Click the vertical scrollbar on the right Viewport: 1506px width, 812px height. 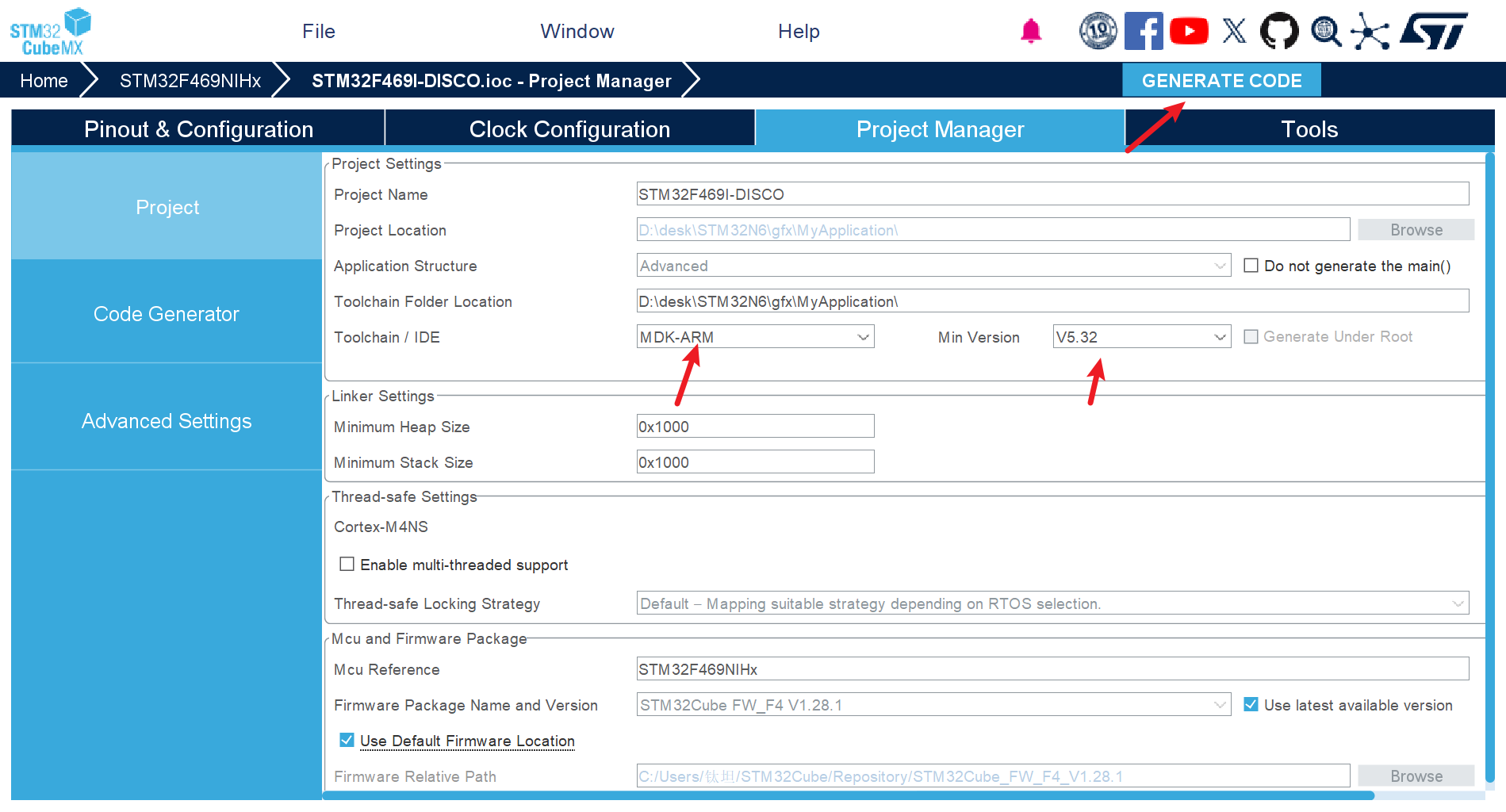[1490, 468]
